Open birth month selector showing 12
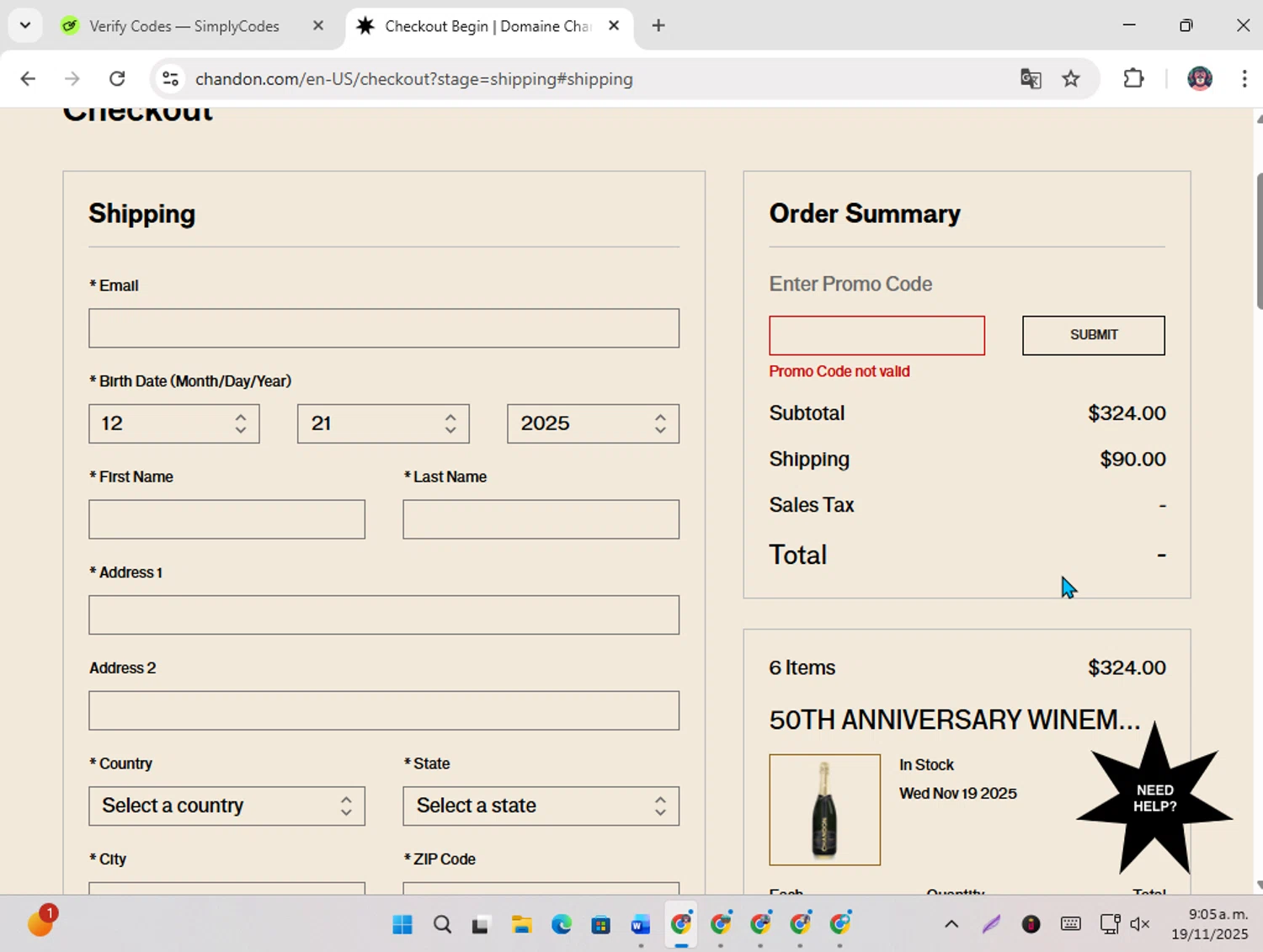Screen dimensions: 1263x952 point(174,423)
